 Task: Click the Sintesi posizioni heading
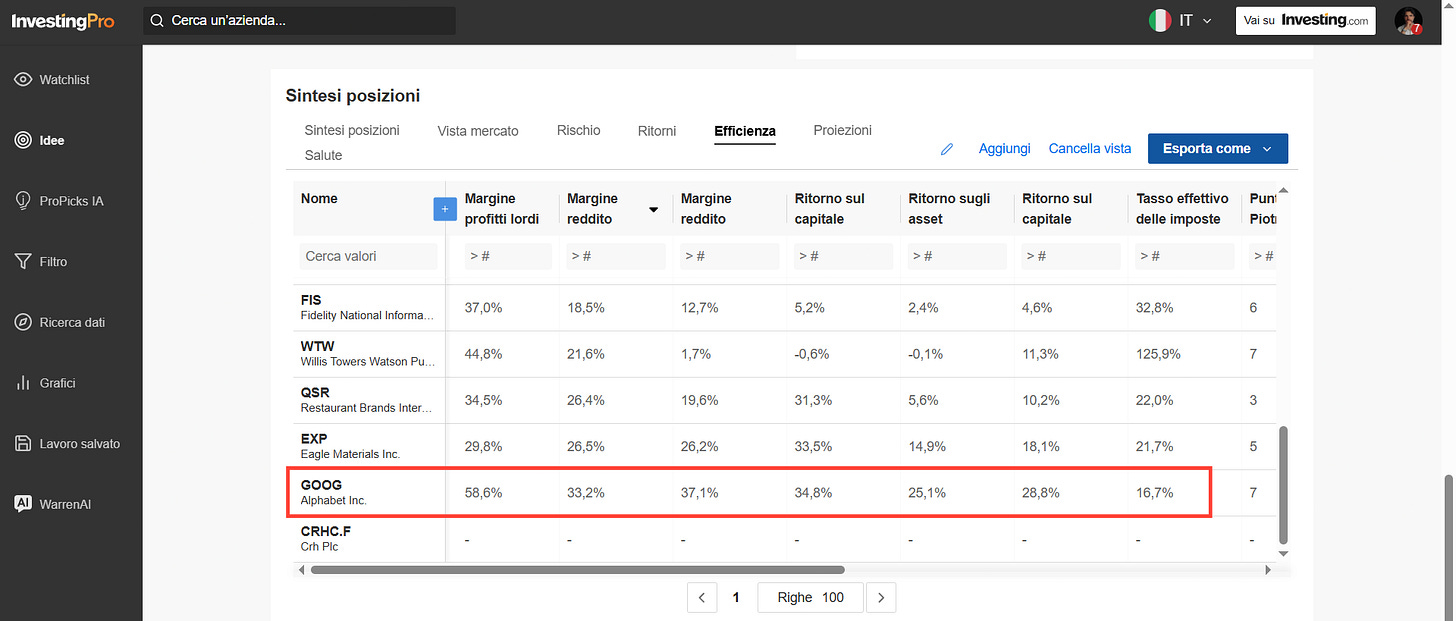coord(353,96)
